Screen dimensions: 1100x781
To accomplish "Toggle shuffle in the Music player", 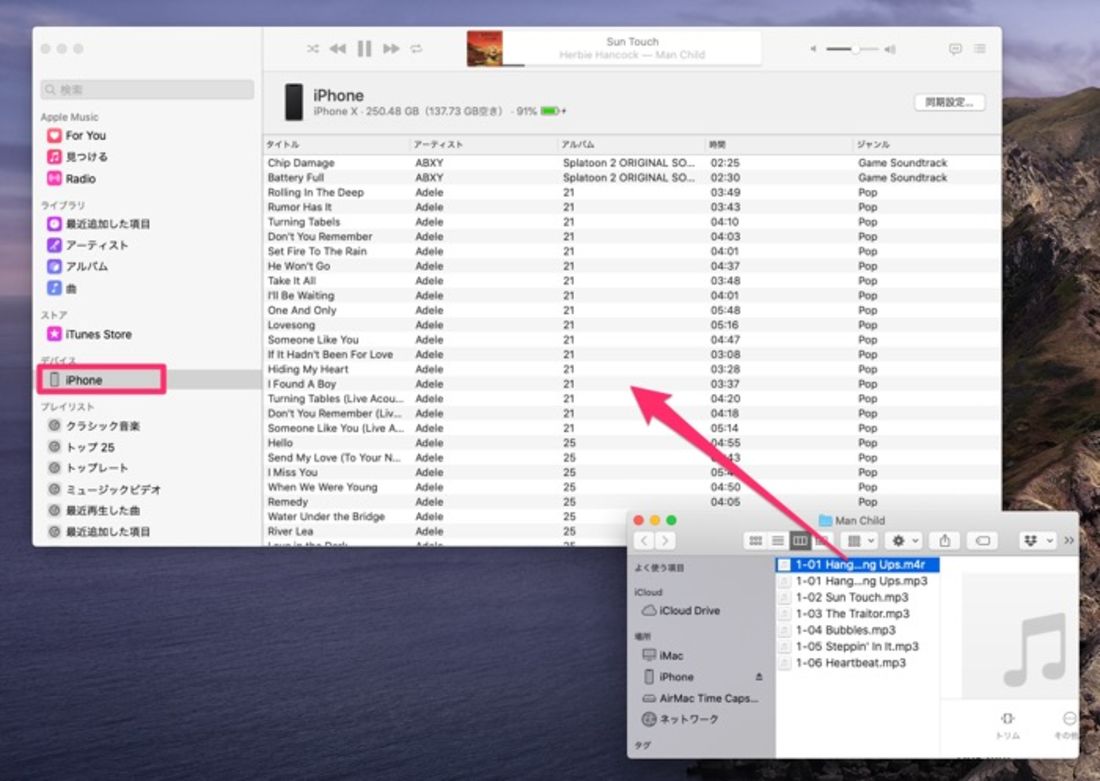I will (313, 48).
